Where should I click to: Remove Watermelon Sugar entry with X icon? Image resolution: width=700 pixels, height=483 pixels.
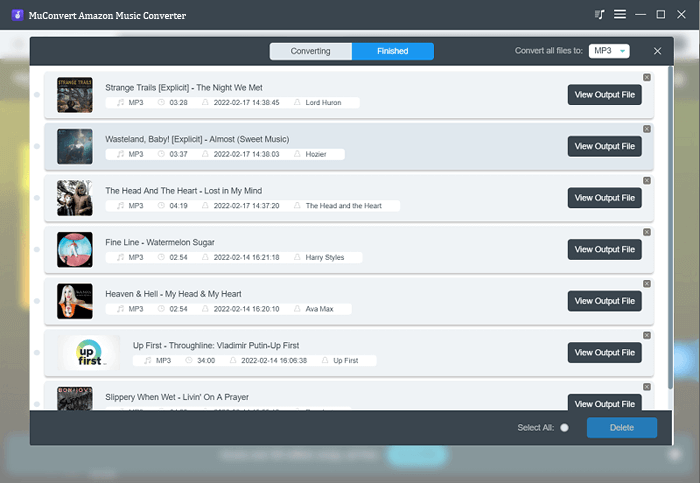coord(646,232)
